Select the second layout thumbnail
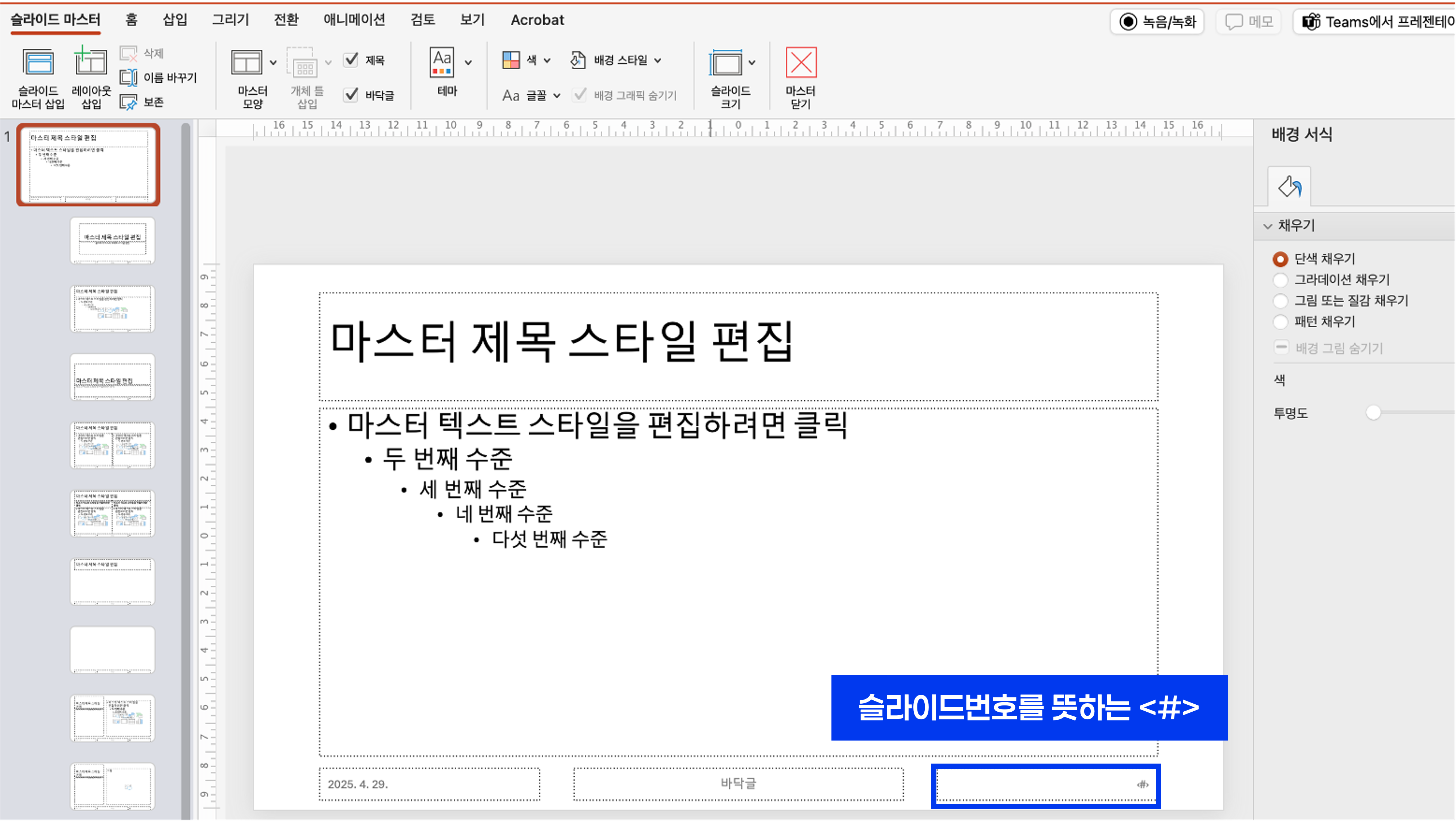Screen dimensions: 1456x821 point(113,309)
